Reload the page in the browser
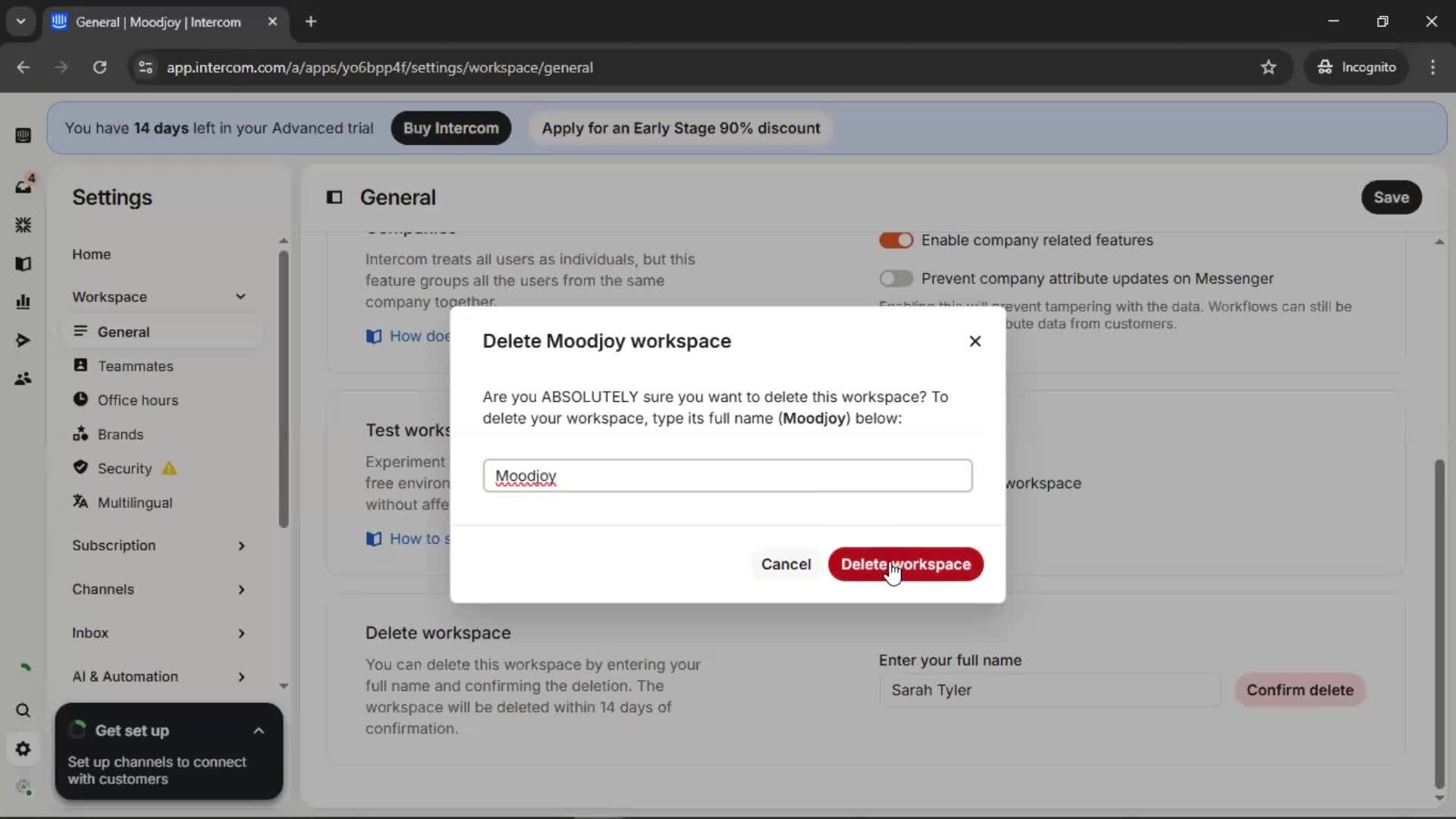The width and height of the screenshot is (1456, 819). tap(100, 67)
